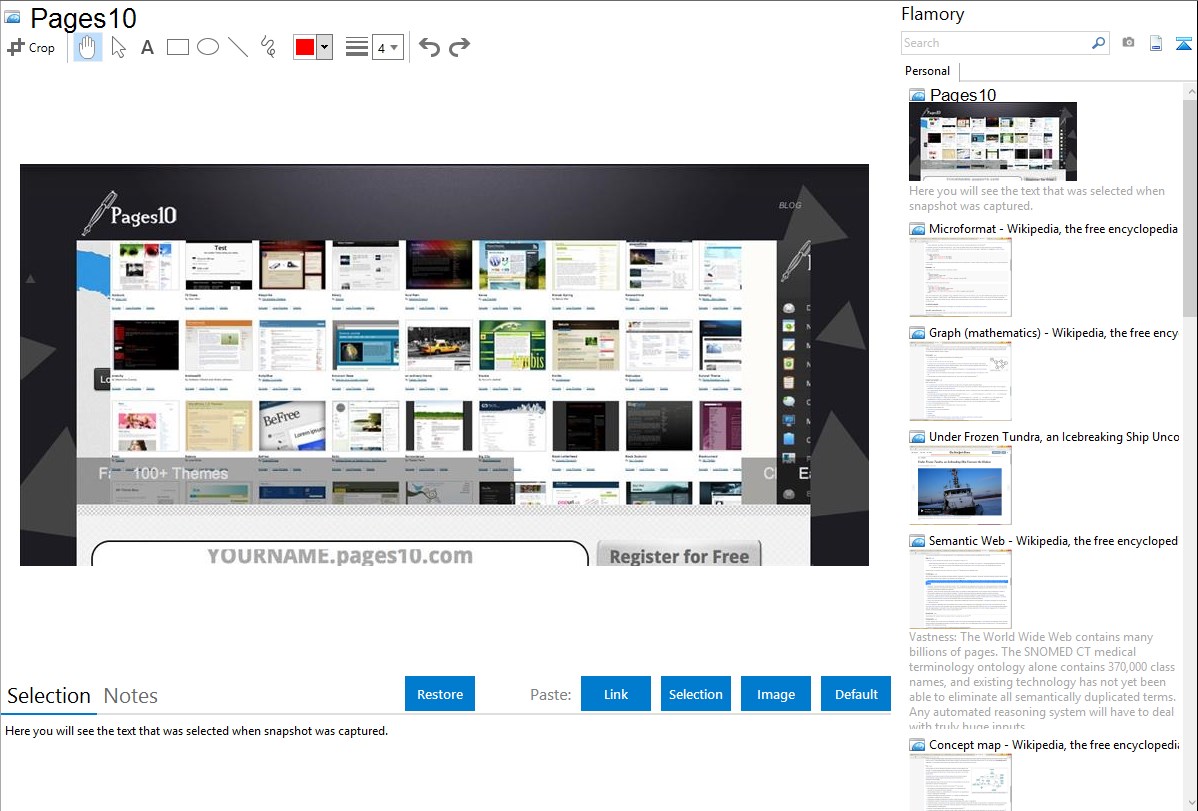
Task: Click the selected text placeholder under Selection
Action: [x=196, y=731]
